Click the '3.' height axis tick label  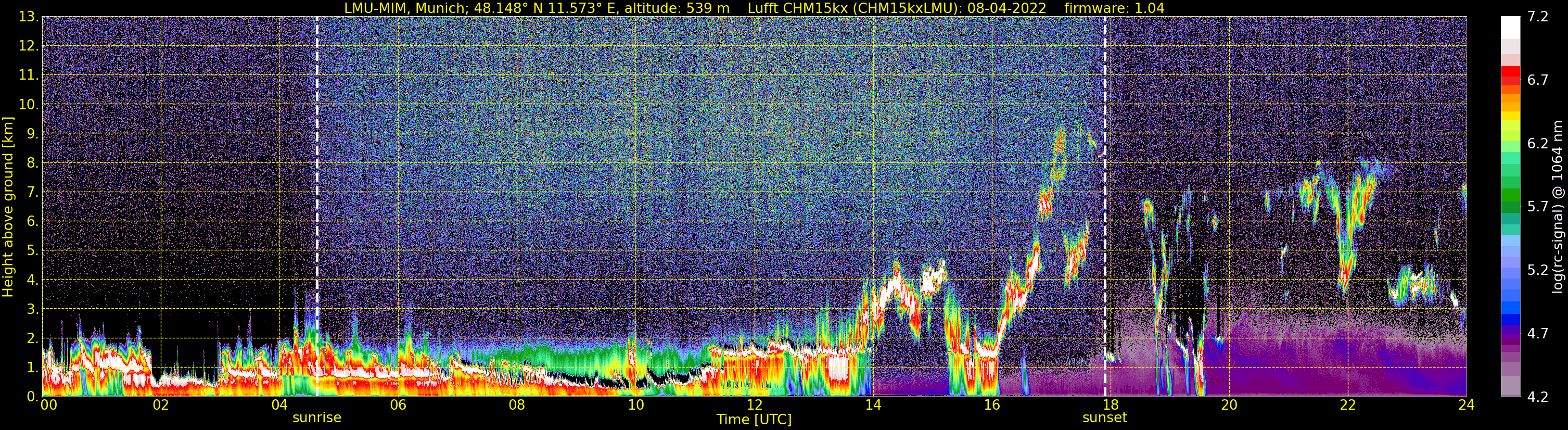[33, 309]
